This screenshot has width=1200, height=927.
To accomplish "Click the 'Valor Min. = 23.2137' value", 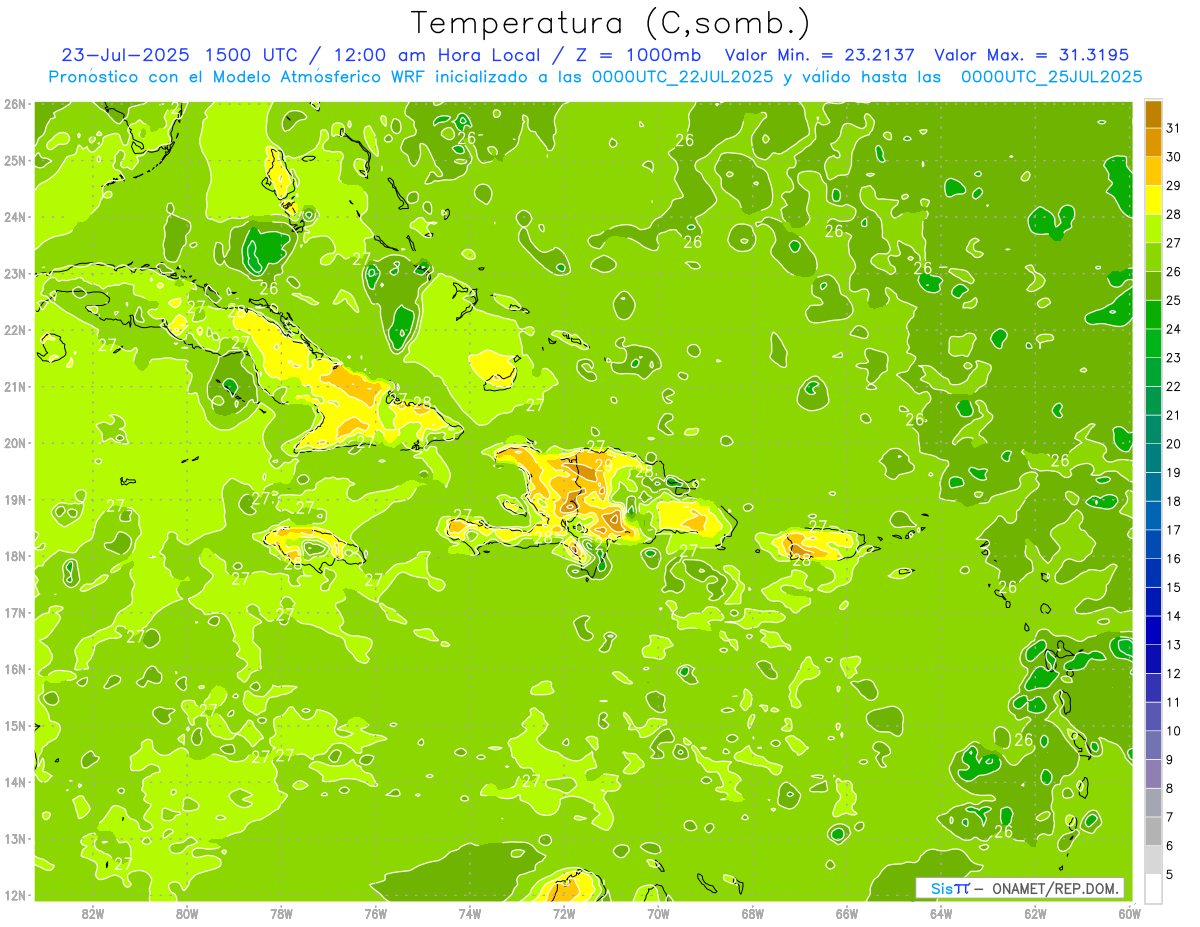I will (820, 54).
